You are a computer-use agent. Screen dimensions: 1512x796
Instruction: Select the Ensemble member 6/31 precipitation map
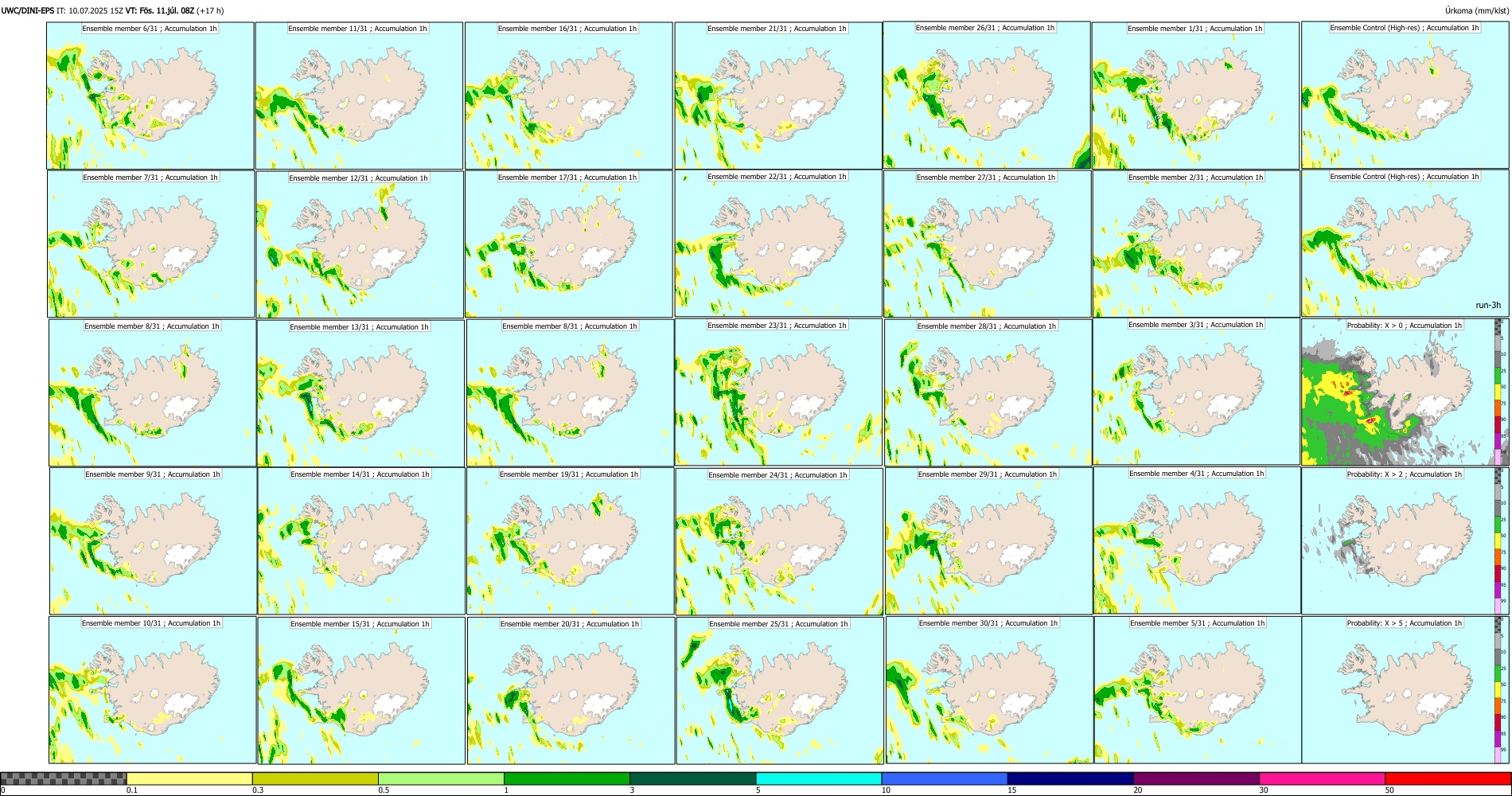pos(150,96)
